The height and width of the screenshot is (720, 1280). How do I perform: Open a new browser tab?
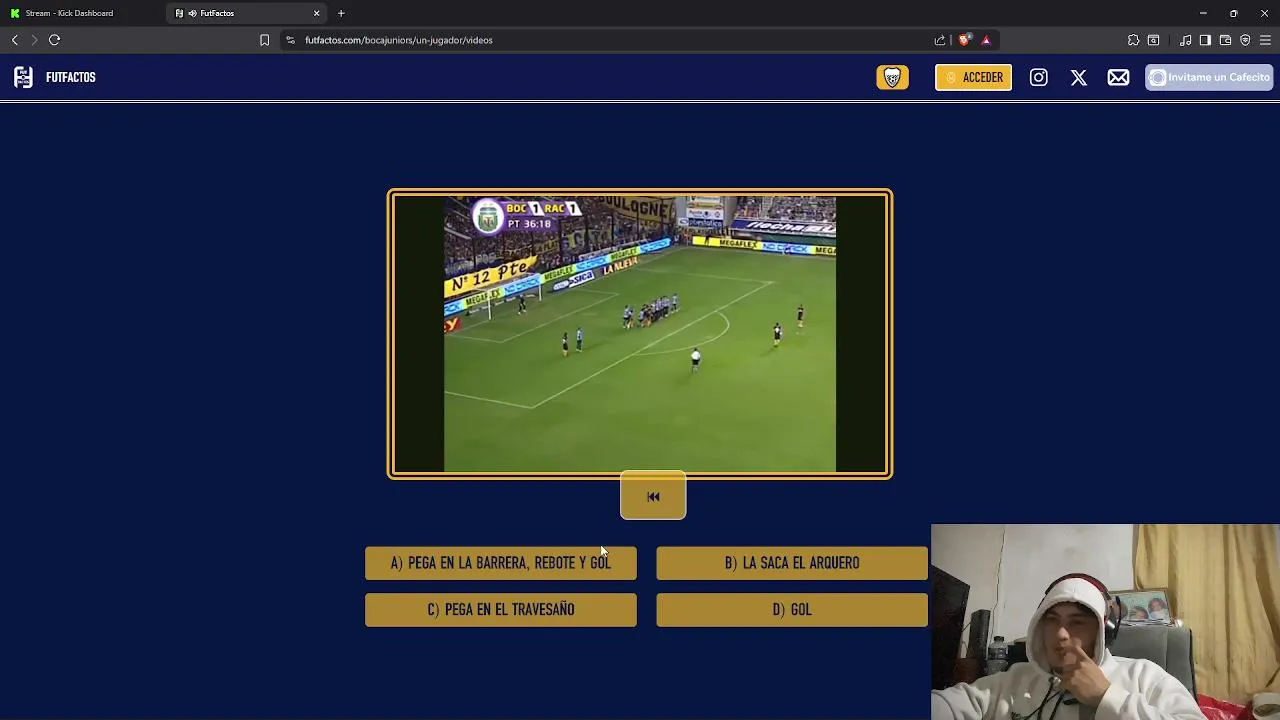(x=341, y=13)
